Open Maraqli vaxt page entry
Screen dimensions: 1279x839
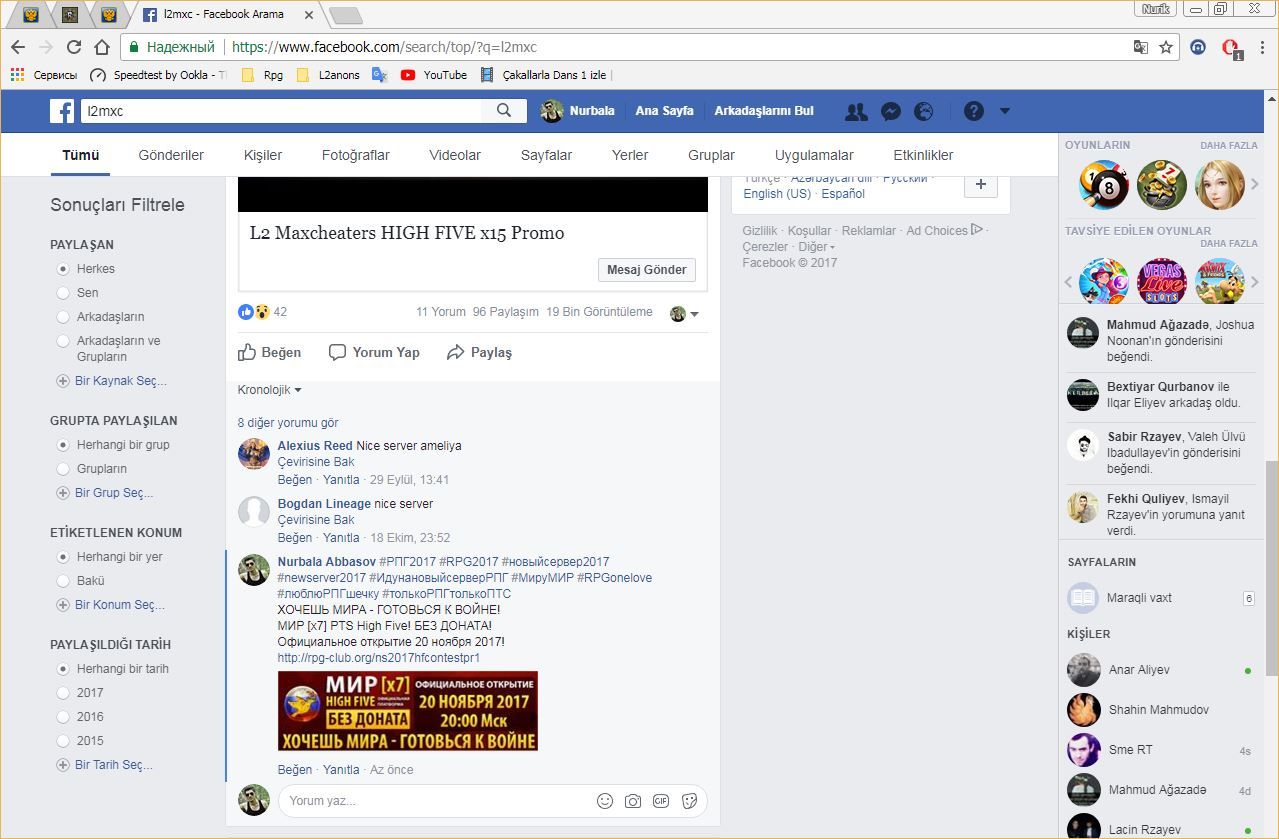click(x=1160, y=598)
